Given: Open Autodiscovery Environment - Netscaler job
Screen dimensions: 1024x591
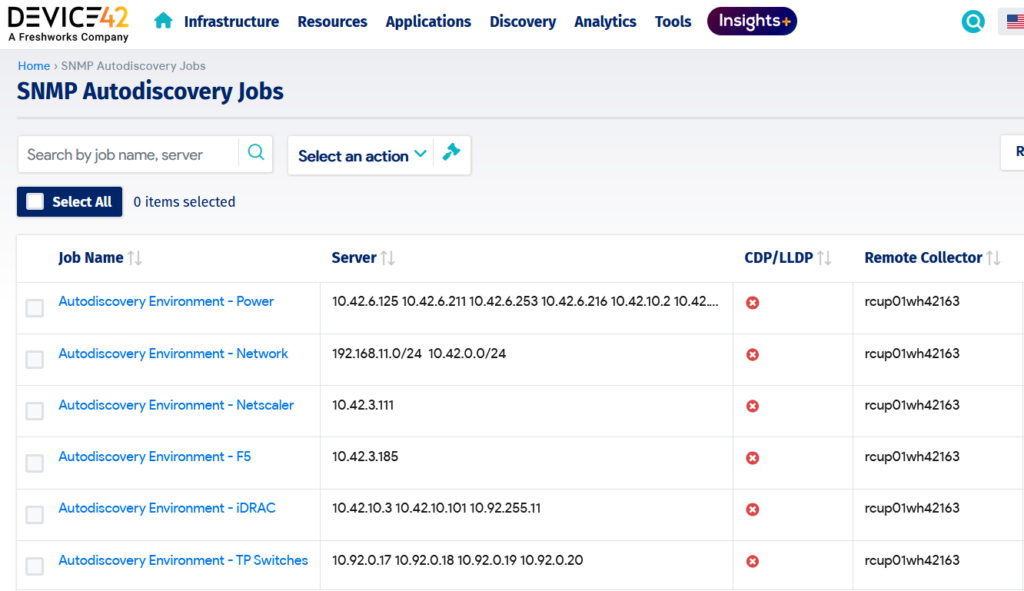Looking at the screenshot, I should tap(176, 405).
